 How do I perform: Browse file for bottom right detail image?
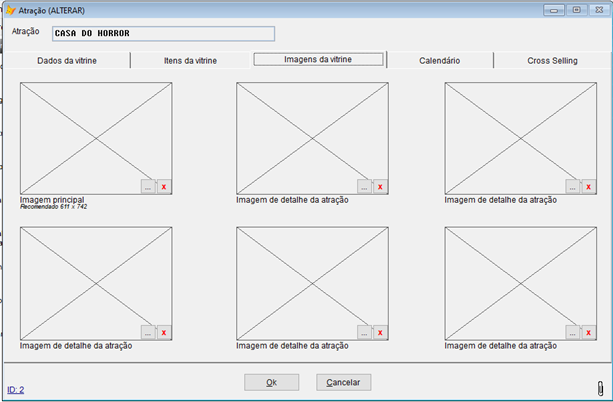(573, 332)
